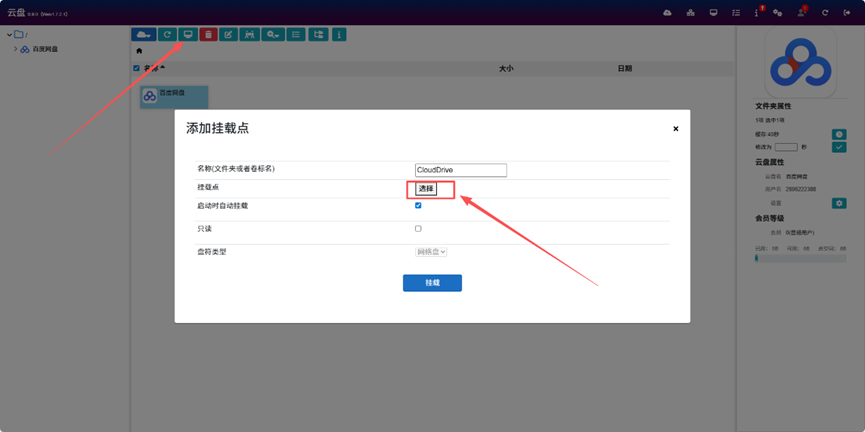The width and height of the screenshot is (865, 432).
Task: Switch to list view in file toolbar
Action: coord(296,34)
